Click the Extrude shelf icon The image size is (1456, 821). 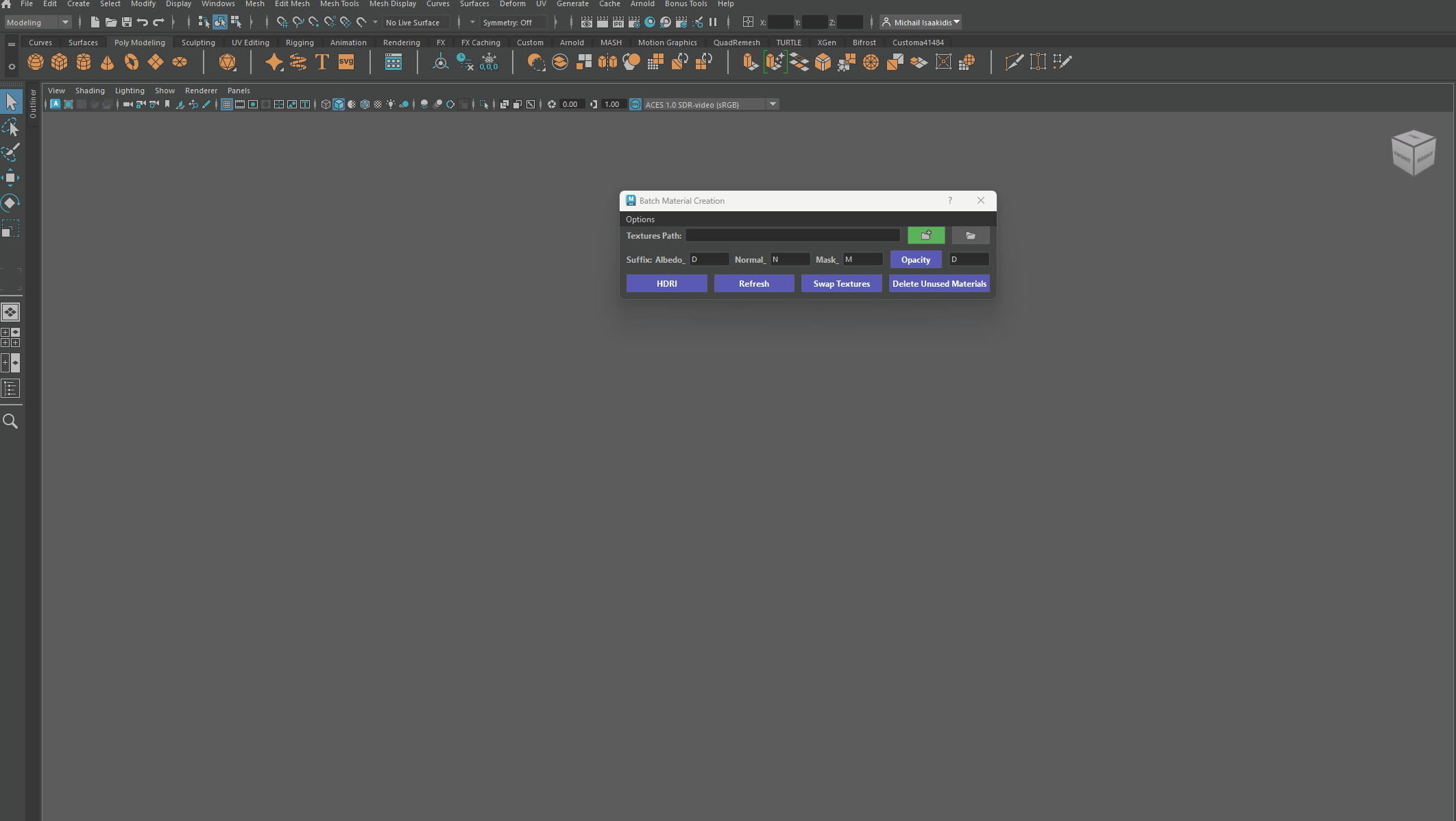[x=751, y=62]
